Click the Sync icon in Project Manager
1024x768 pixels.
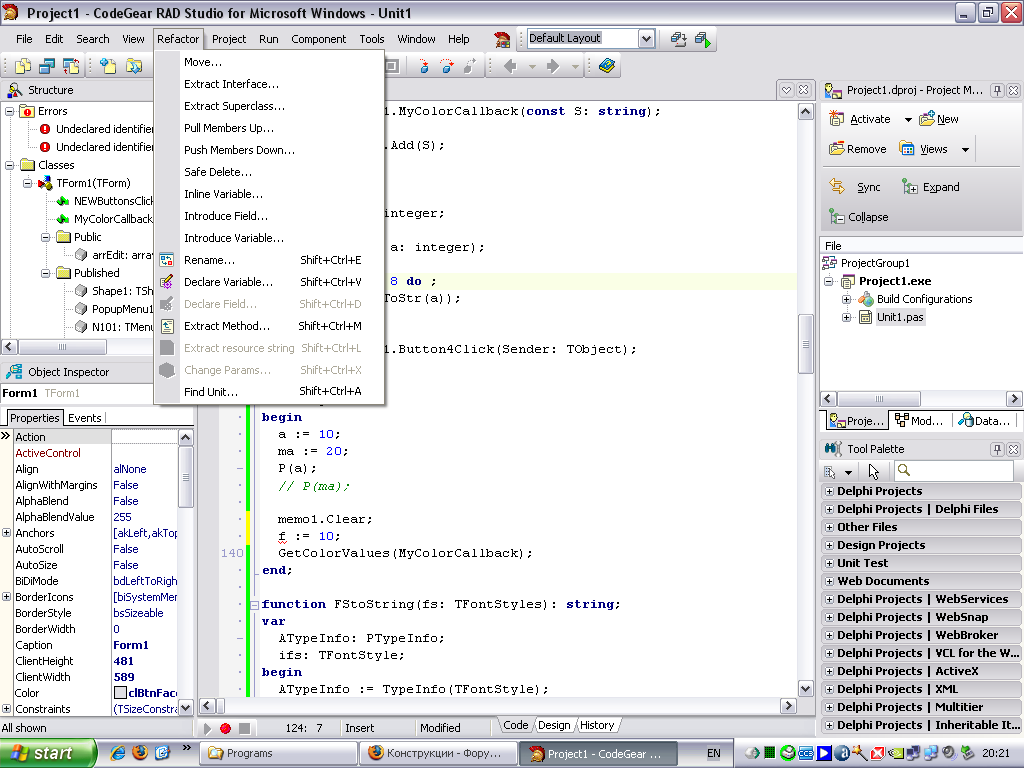pos(838,187)
